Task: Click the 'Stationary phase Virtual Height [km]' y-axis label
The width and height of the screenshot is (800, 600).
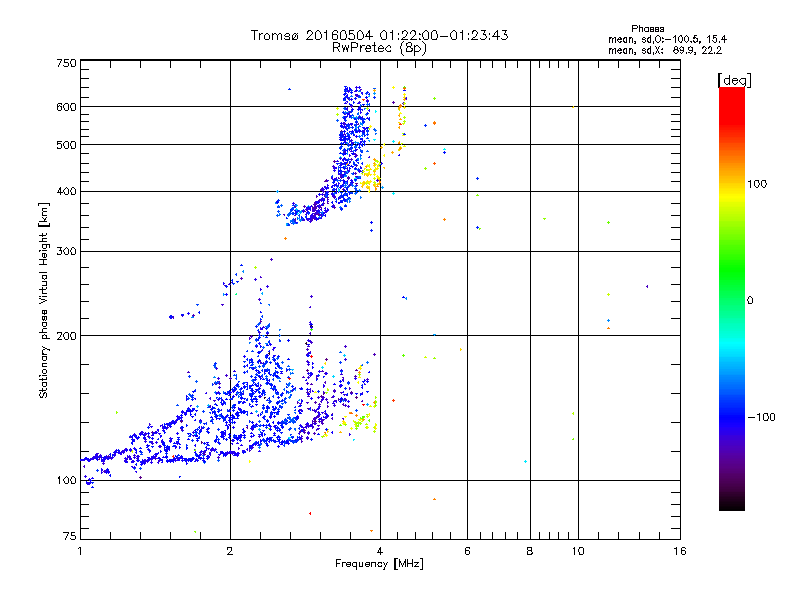Action: 43,301
